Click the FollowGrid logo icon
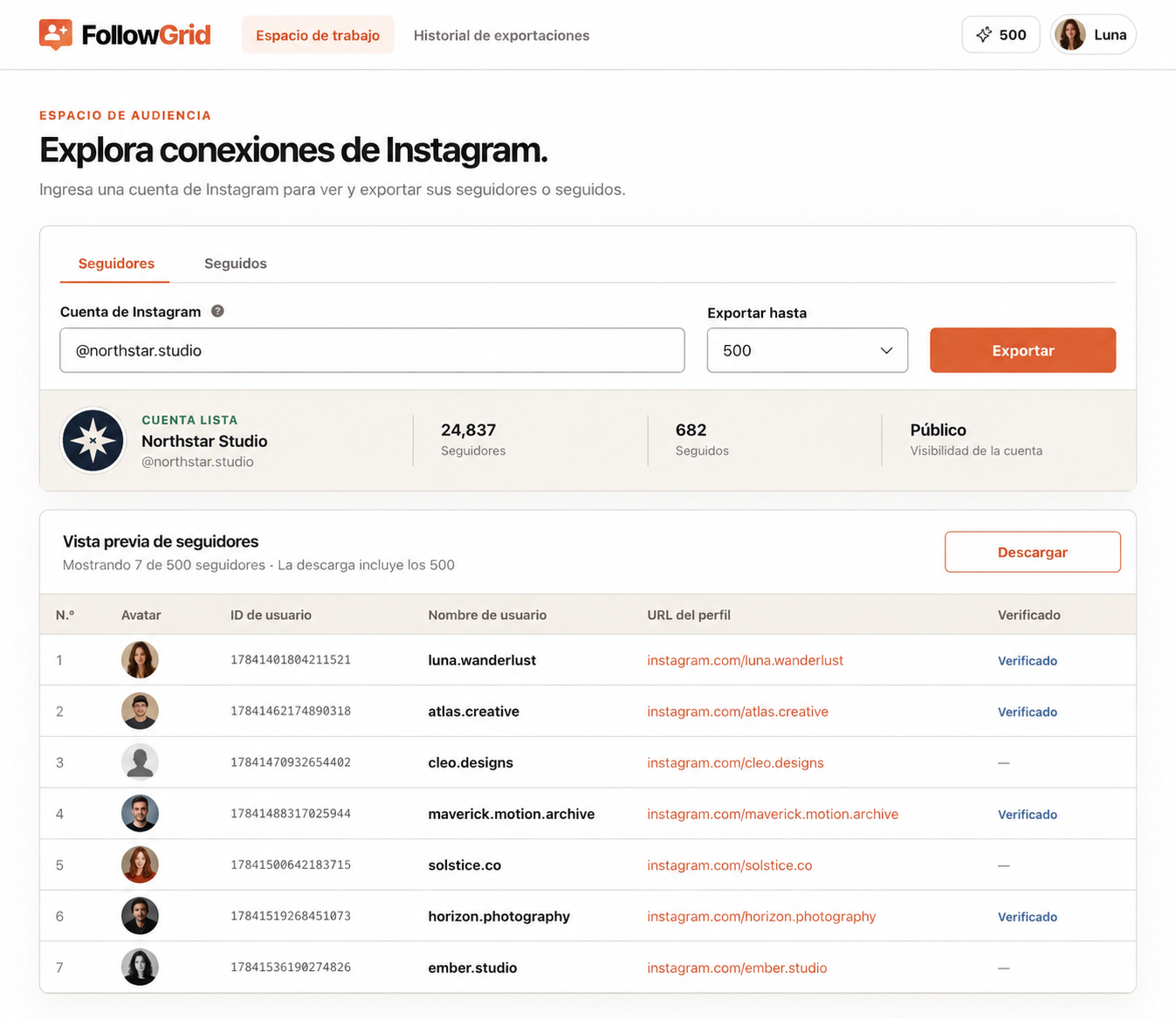This screenshot has width=1176, height=1019. point(55,35)
